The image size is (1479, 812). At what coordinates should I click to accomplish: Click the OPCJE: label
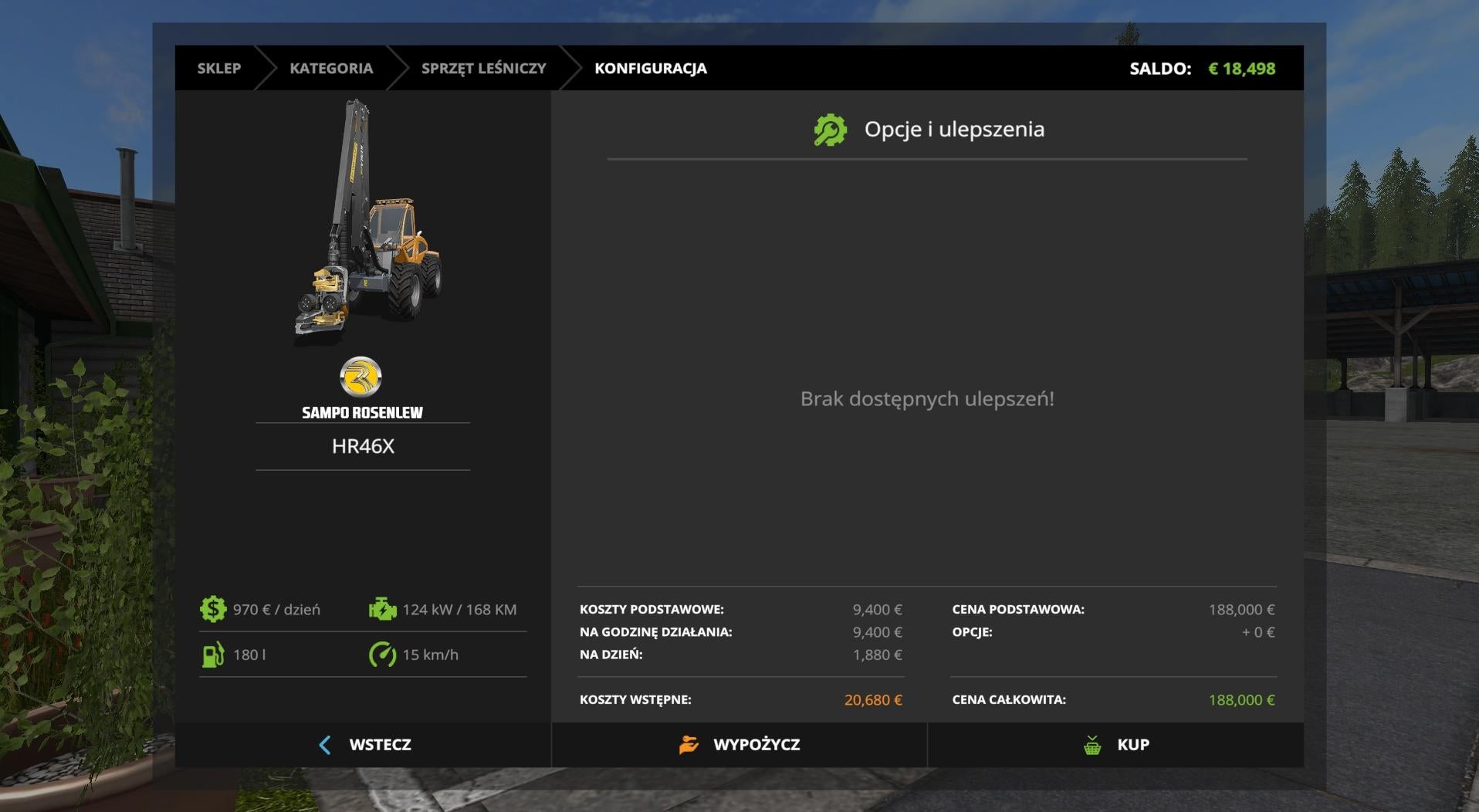pyautogui.click(x=972, y=631)
